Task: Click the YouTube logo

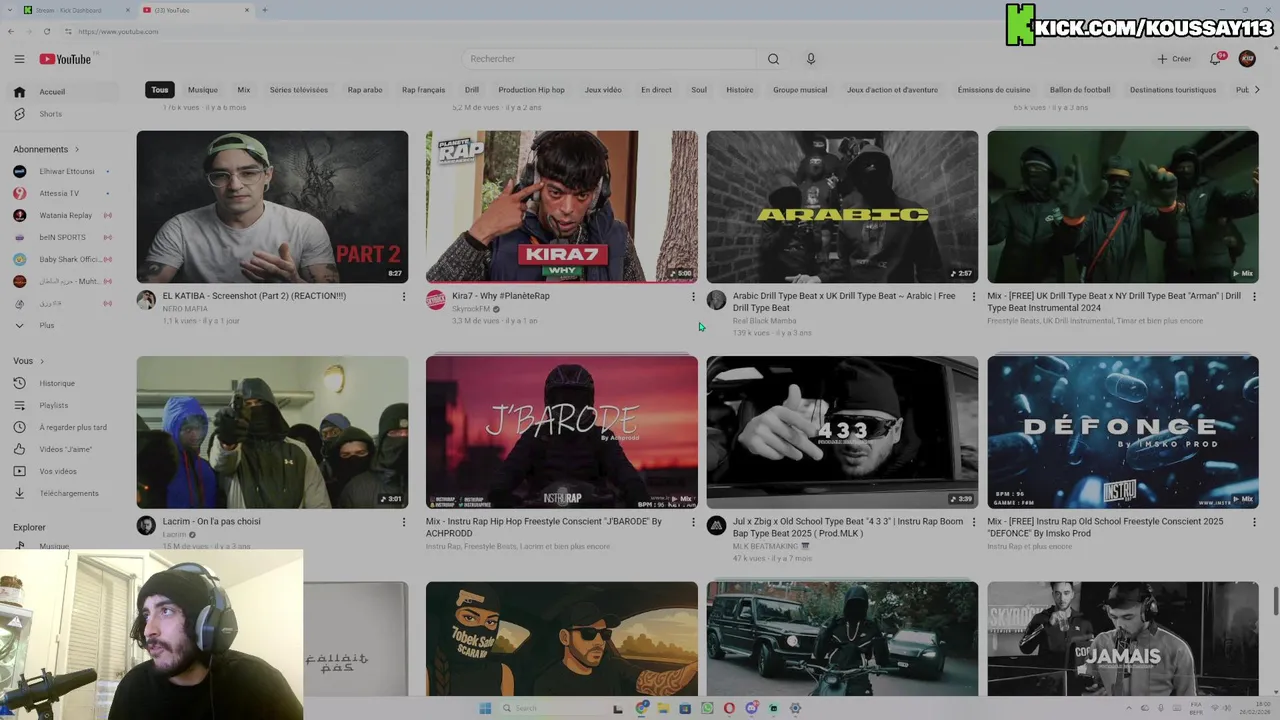Action: (66, 59)
